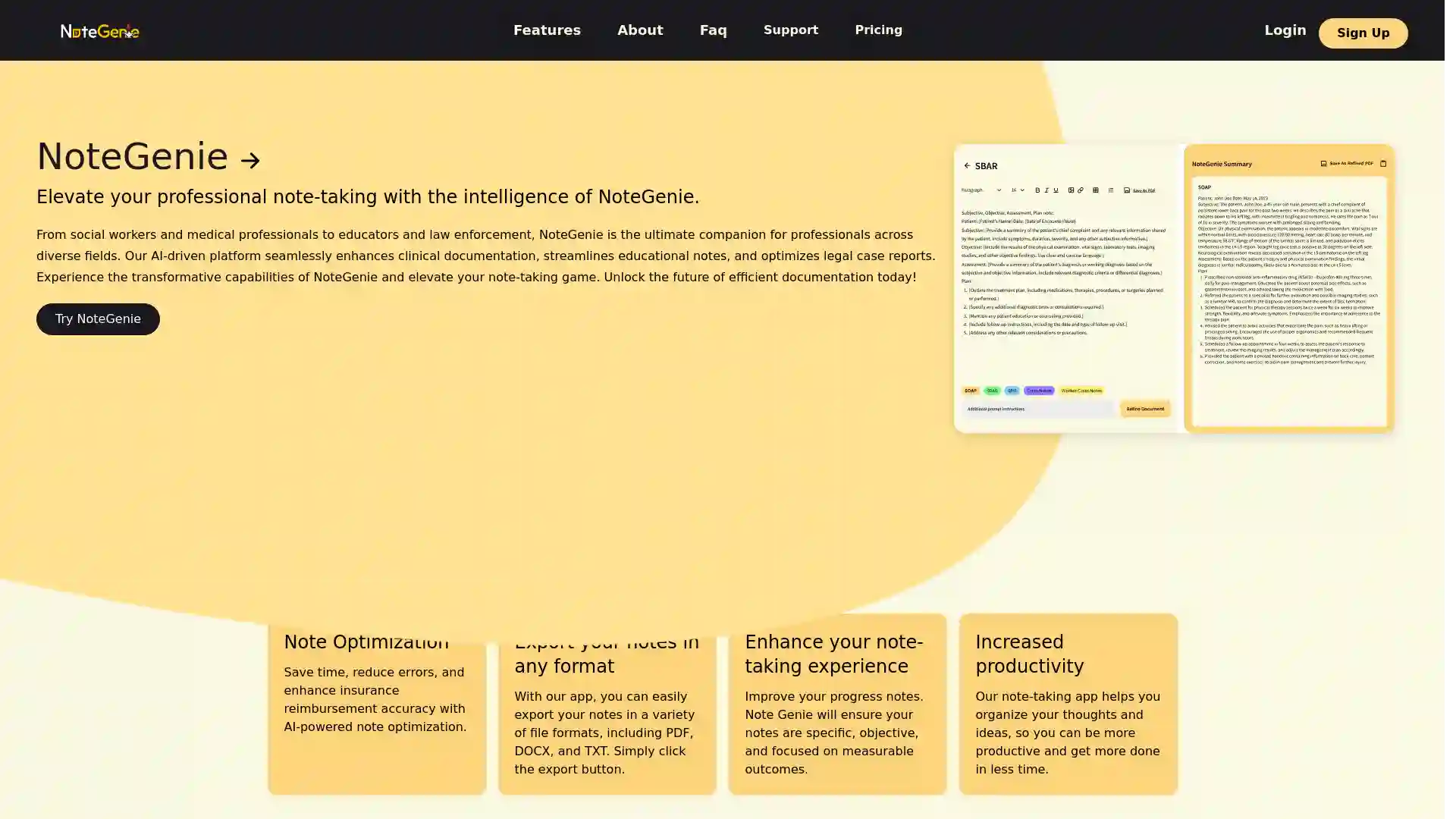Select the Increased productivity card heading

tap(1029, 654)
